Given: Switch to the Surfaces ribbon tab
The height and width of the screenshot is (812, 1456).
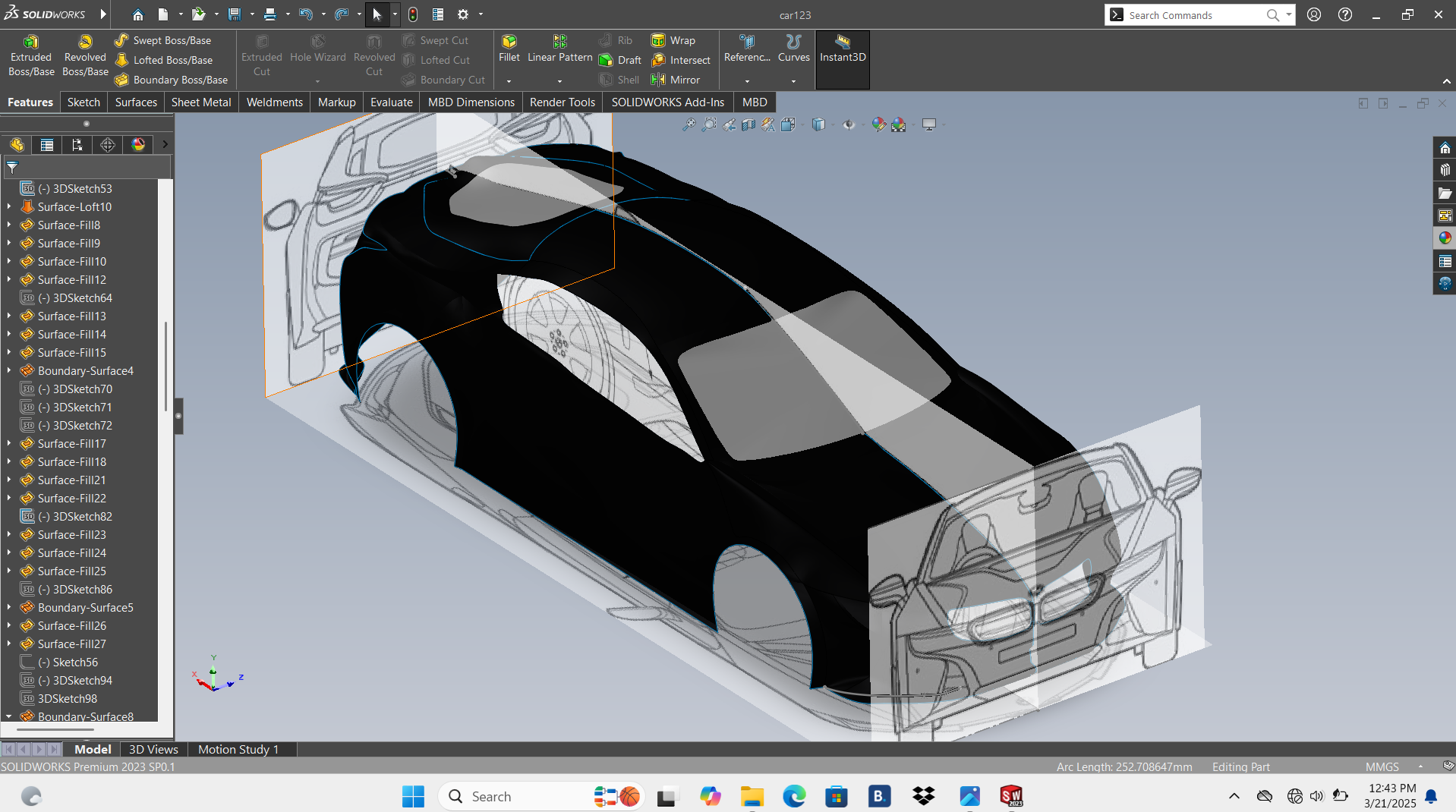Looking at the screenshot, I should pyautogui.click(x=135, y=102).
